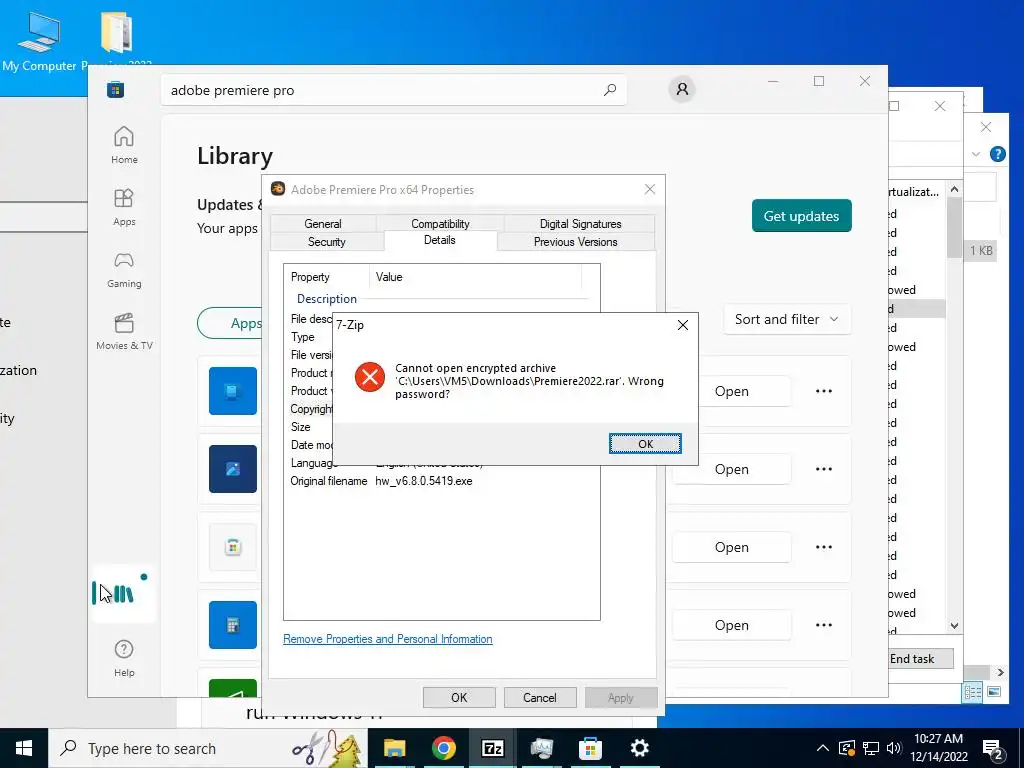Open My Computer desktop icon

(39, 40)
